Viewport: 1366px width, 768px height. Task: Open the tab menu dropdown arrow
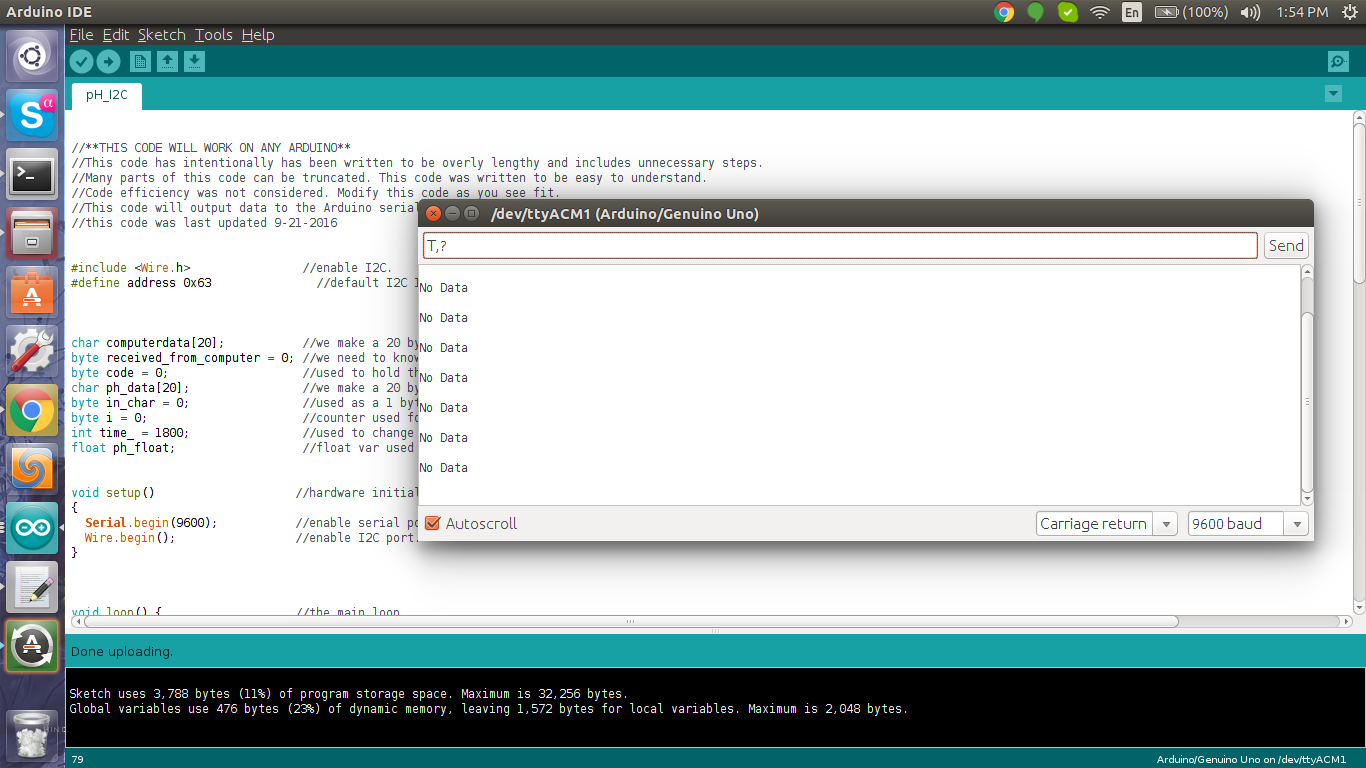tap(1332, 94)
